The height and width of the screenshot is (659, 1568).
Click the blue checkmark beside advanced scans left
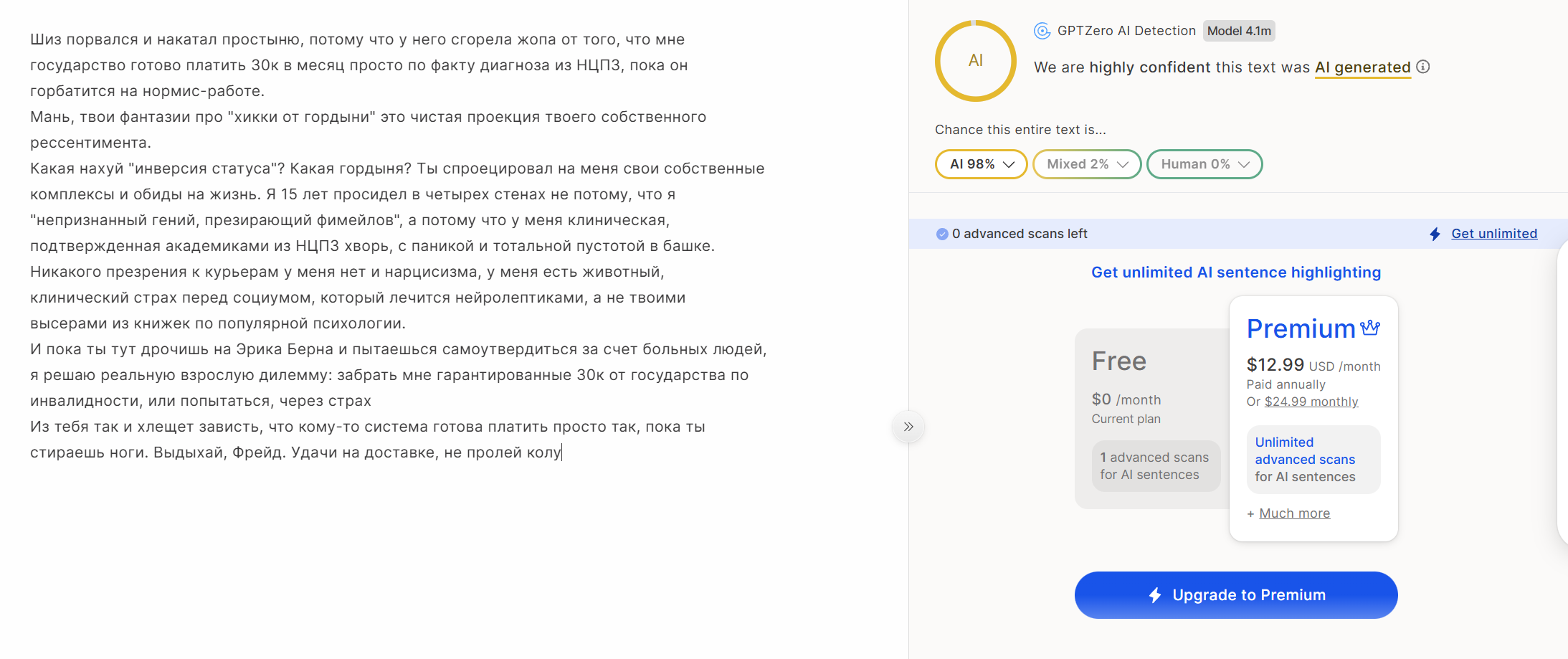pyautogui.click(x=942, y=234)
